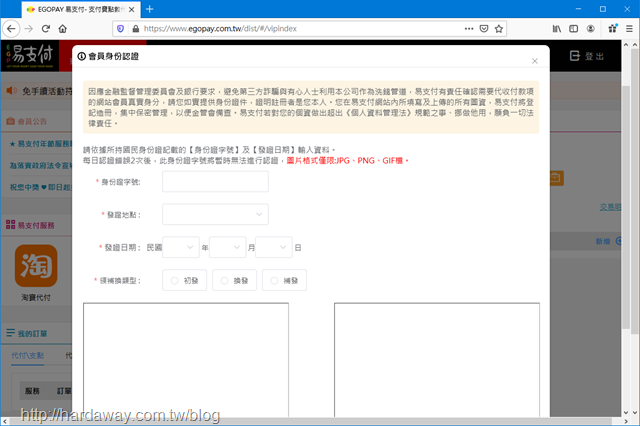Open the page actions three-dot menu
This screenshot has width=640, height=426.
469,29
